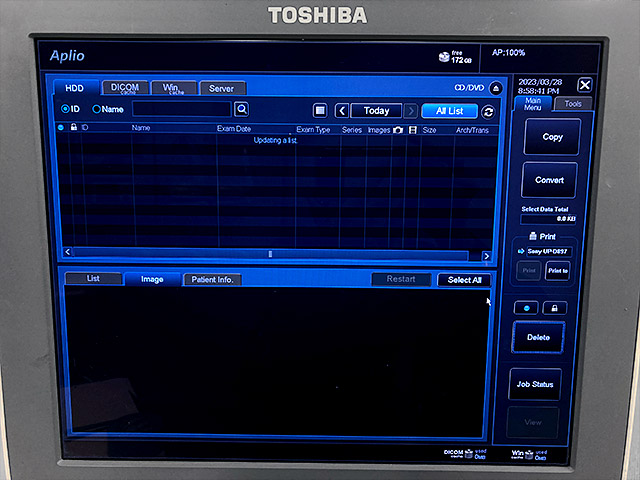Click the selection dot column header
Screen dimensions: 640x480
click(x=61, y=127)
